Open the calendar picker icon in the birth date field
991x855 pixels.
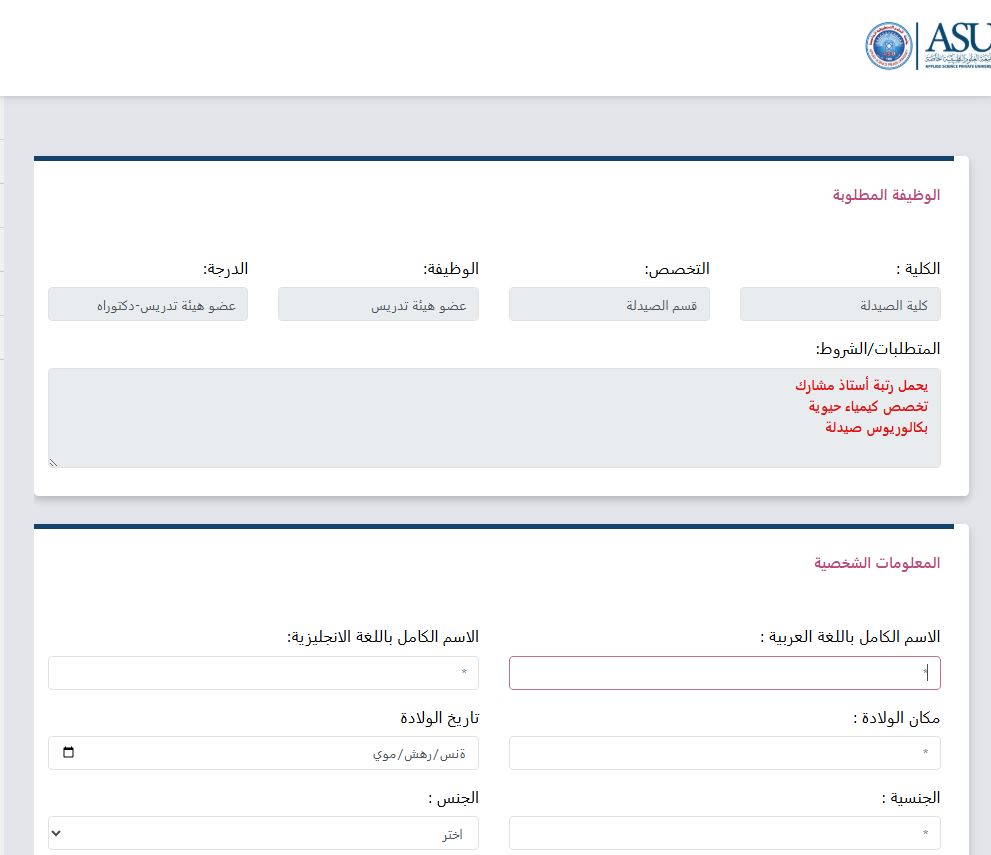click(x=68, y=753)
